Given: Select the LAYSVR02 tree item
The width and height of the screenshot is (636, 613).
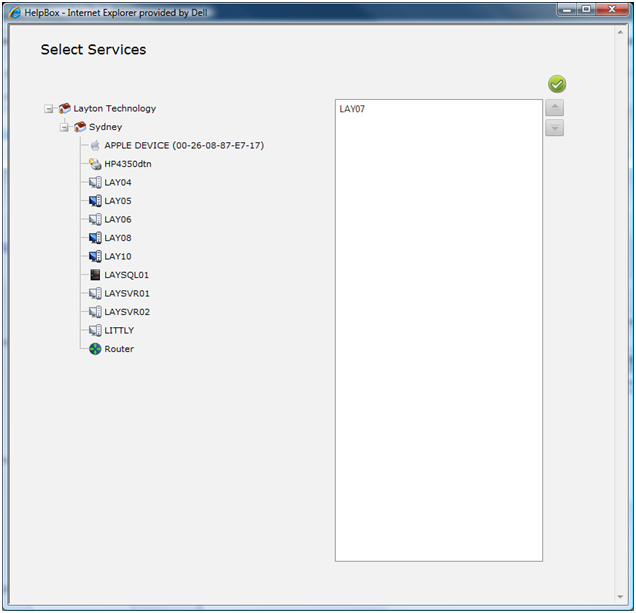Looking at the screenshot, I should pyautogui.click(x=127, y=312).
